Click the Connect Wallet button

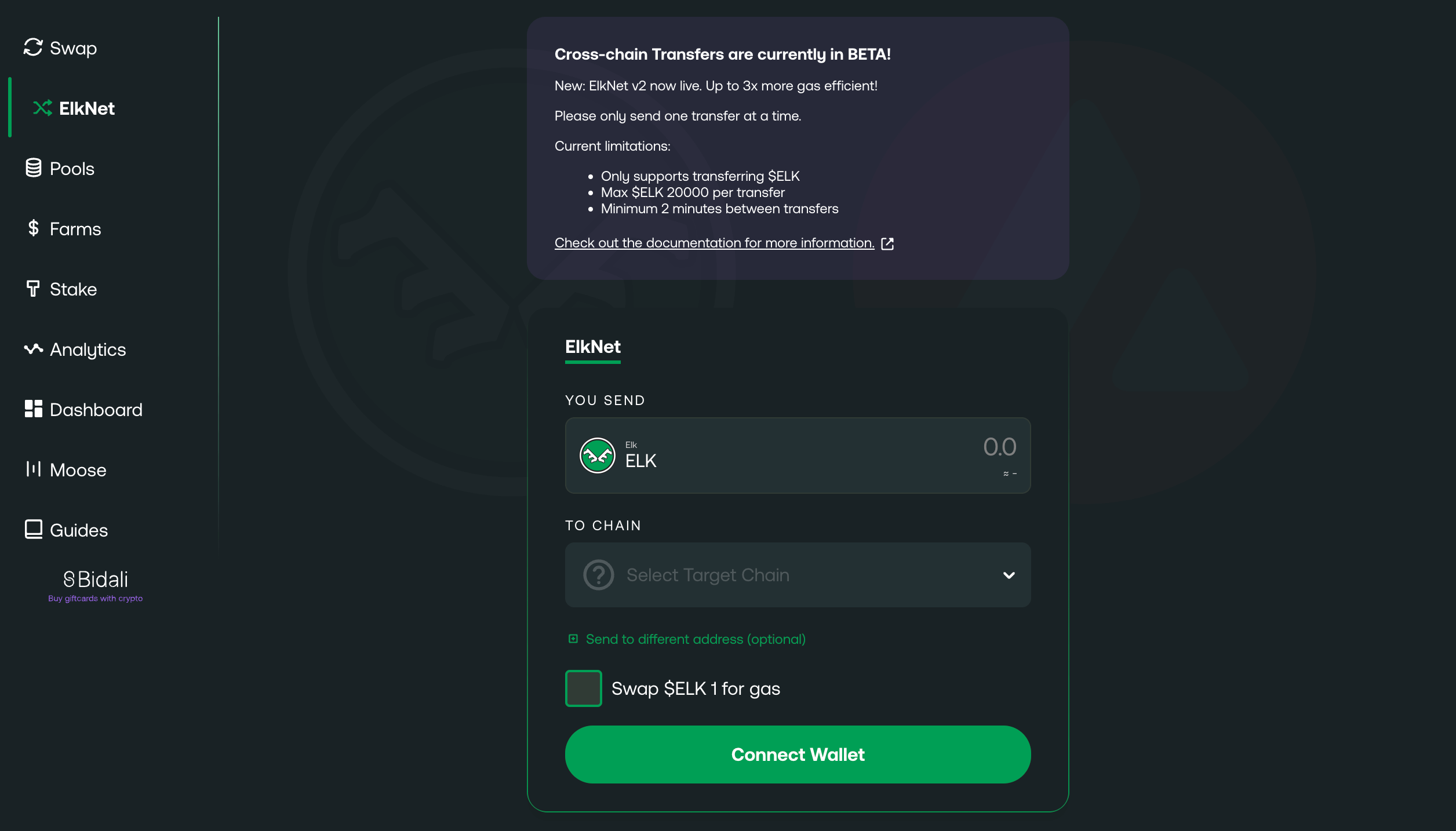pos(798,755)
